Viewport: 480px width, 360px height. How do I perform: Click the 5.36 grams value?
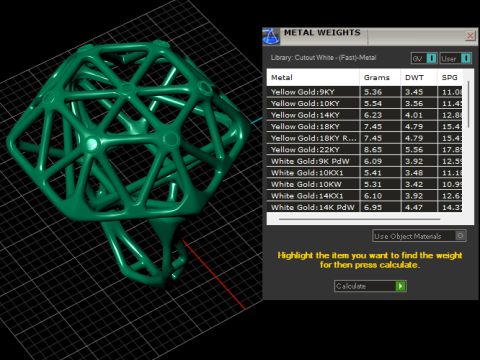[x=373, y=92]
